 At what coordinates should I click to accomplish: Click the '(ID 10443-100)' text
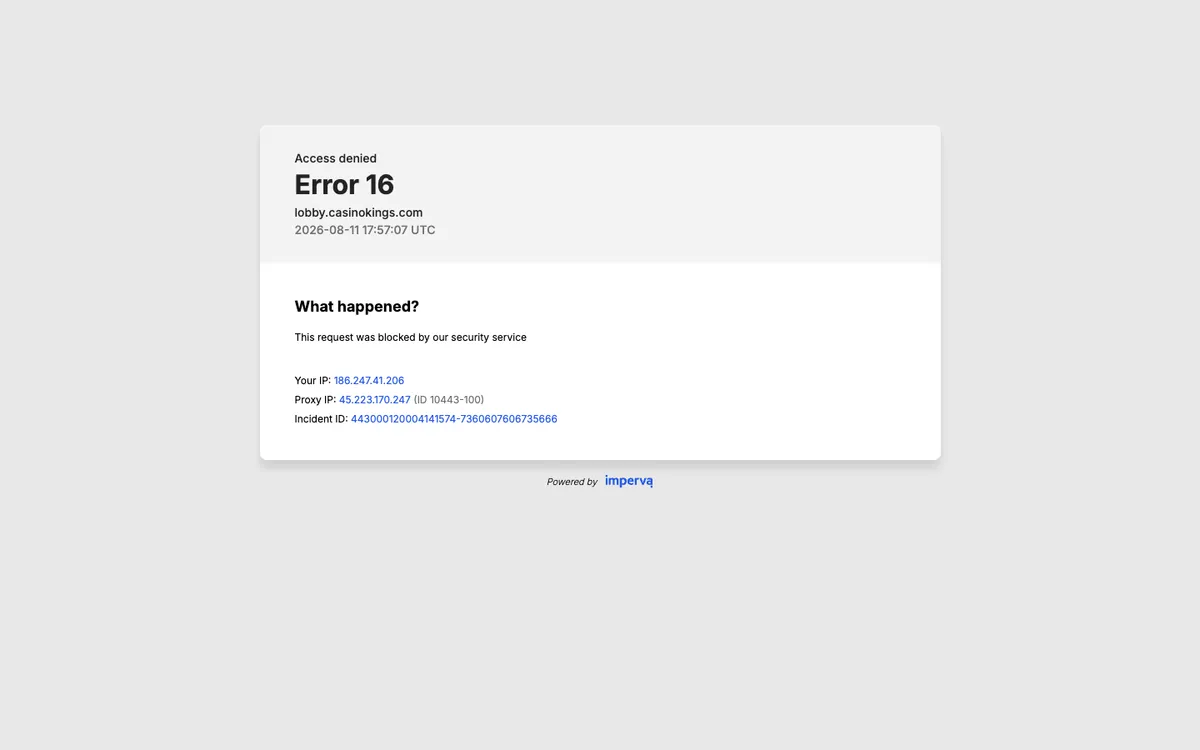click(x=449, y=400)
